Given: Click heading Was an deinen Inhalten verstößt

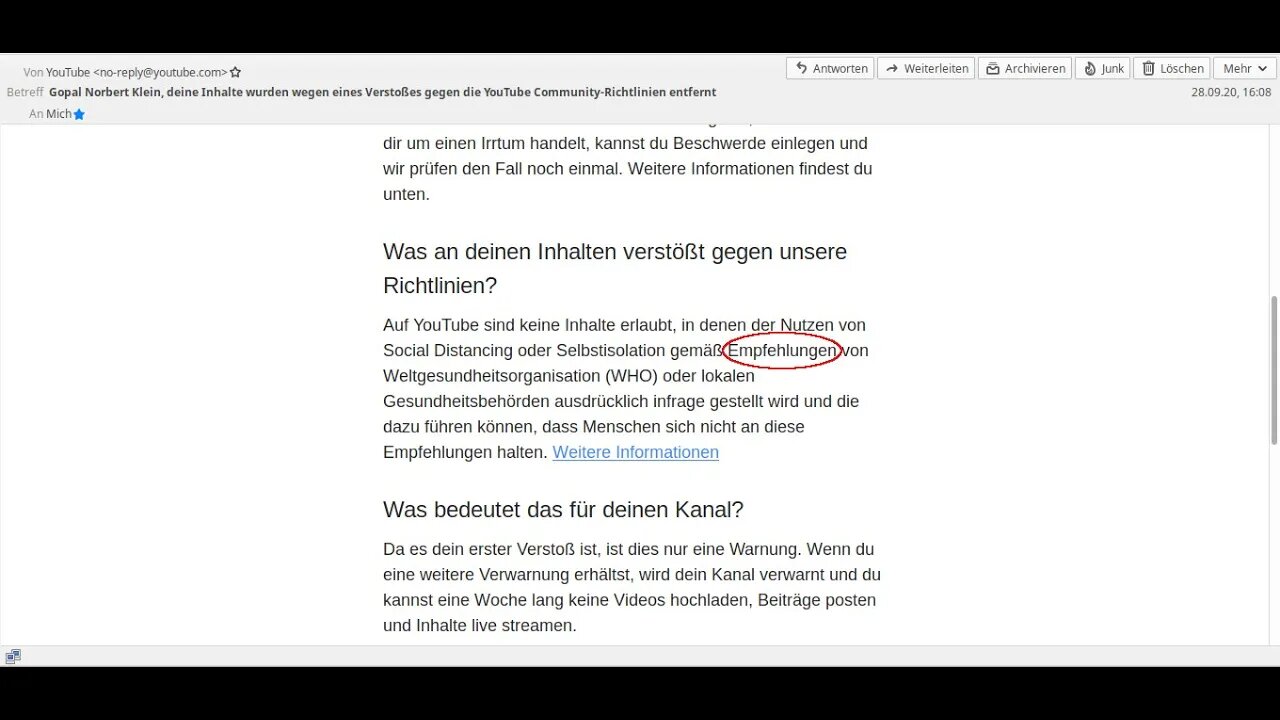Looking at the screenshot, I should tap(615, 268).
